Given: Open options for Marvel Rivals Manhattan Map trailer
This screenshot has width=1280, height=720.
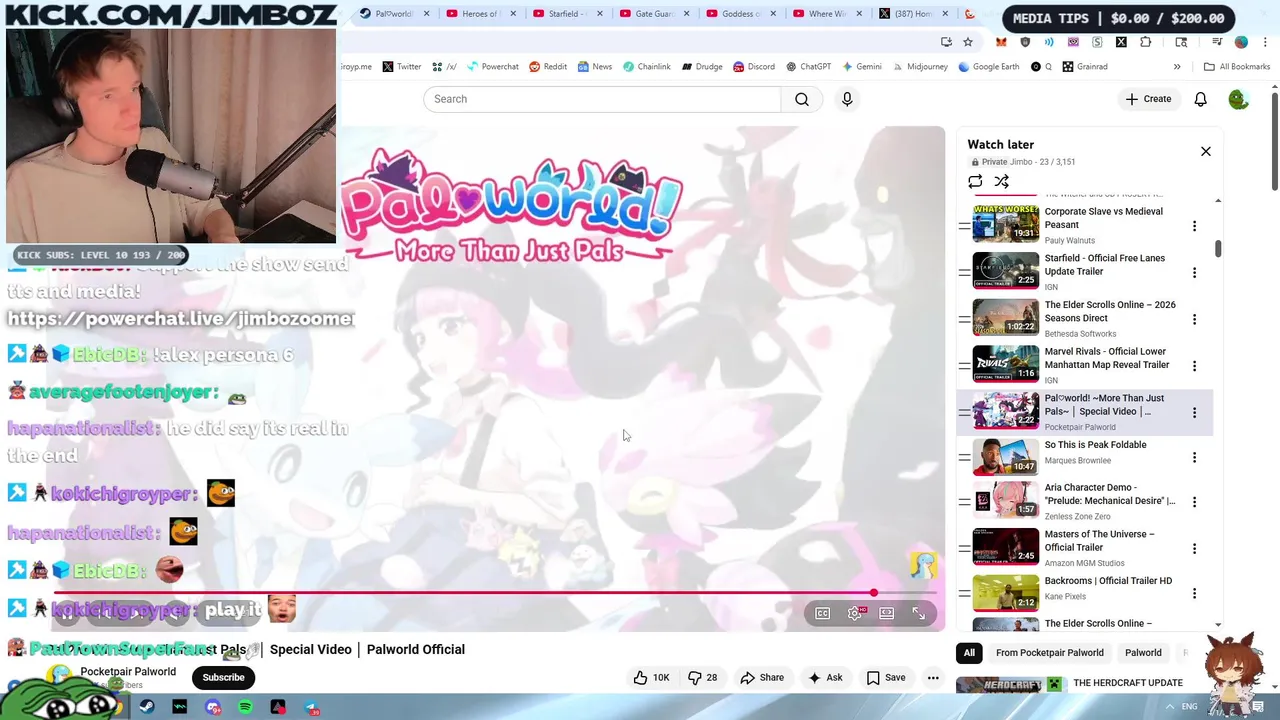Looking at the screenshot, I should click(x=1194, y=366).
